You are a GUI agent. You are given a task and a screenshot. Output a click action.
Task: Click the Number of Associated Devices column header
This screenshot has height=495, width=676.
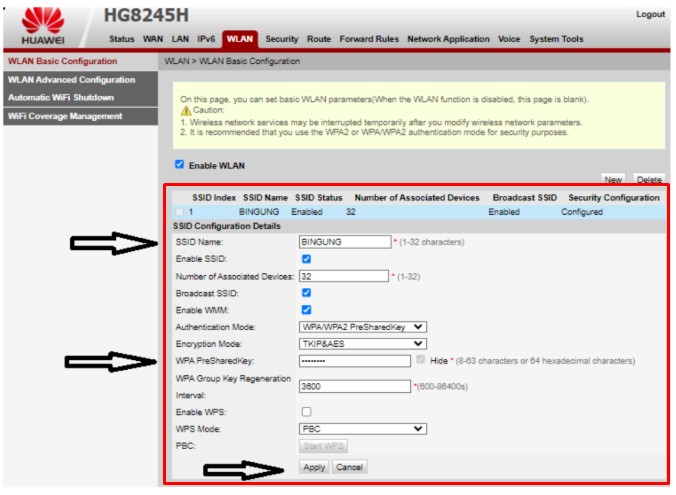[x=417, y=197]
